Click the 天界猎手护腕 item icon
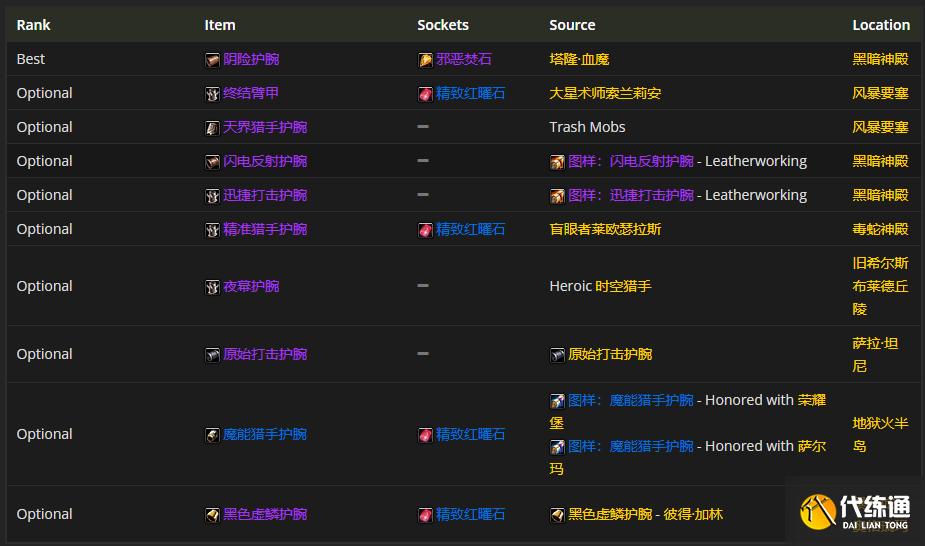 212,128
